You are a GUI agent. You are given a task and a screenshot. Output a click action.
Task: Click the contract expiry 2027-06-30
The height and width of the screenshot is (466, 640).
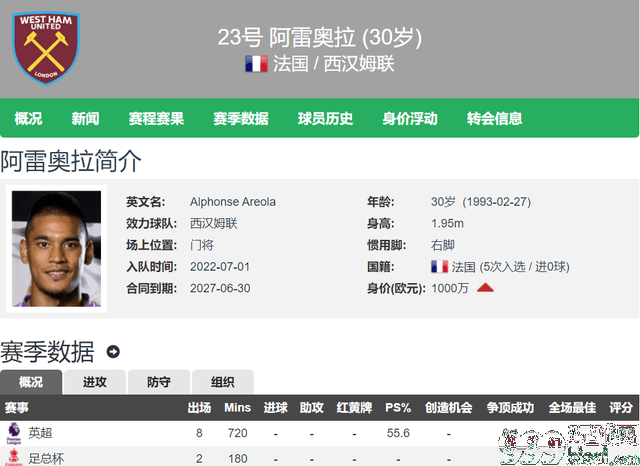[220, 288]
